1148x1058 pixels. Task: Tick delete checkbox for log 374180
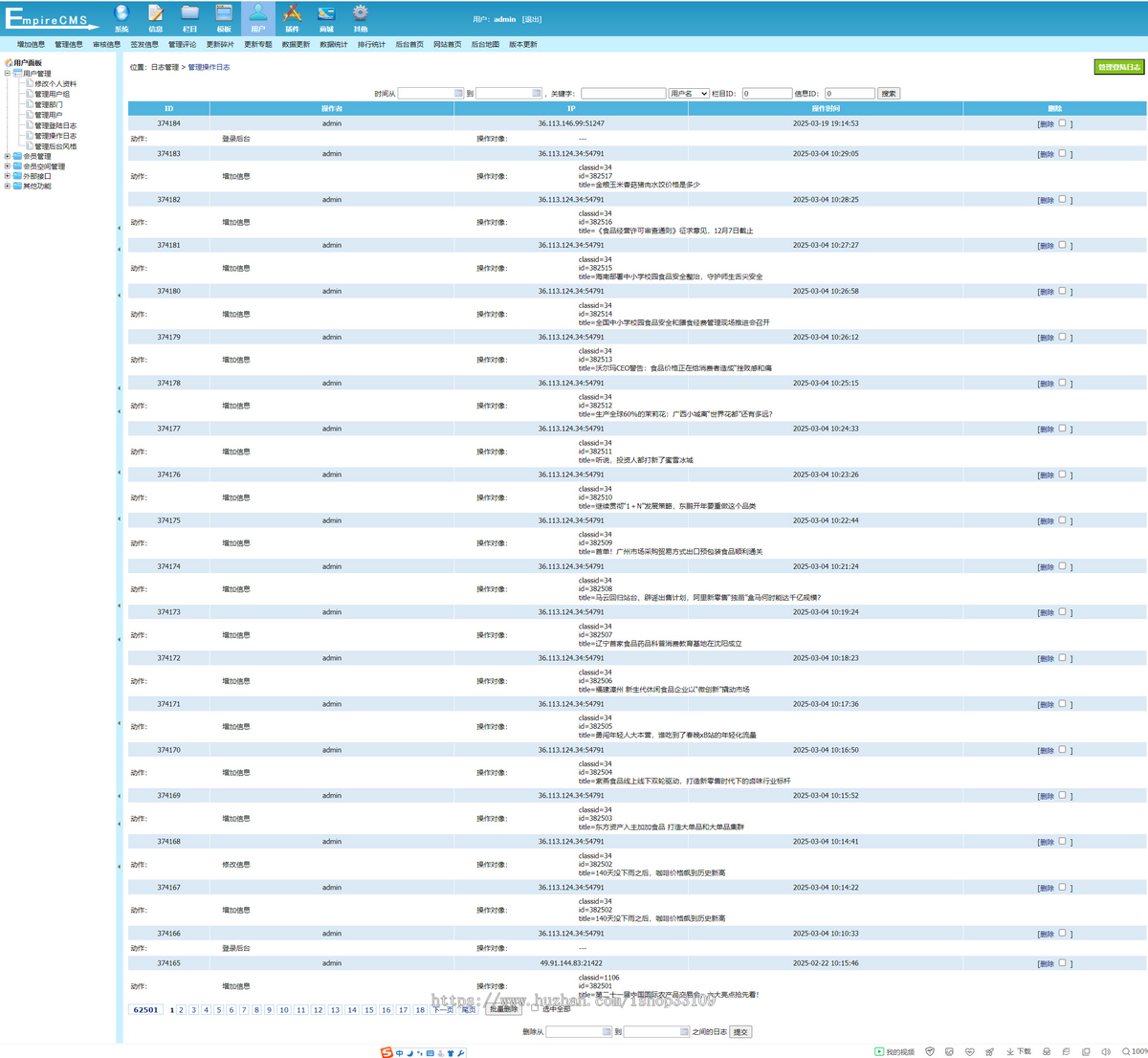click(1062, 291)
